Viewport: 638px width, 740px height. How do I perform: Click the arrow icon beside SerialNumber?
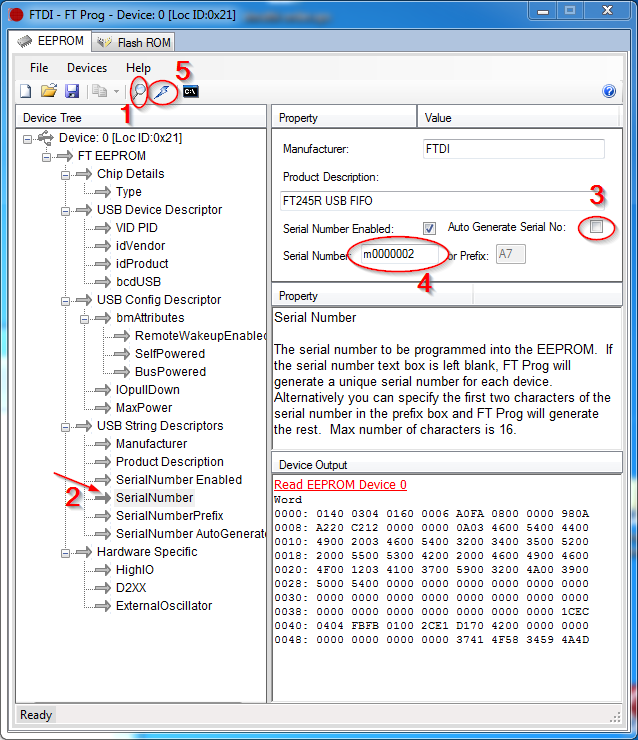tap(102, 497)
